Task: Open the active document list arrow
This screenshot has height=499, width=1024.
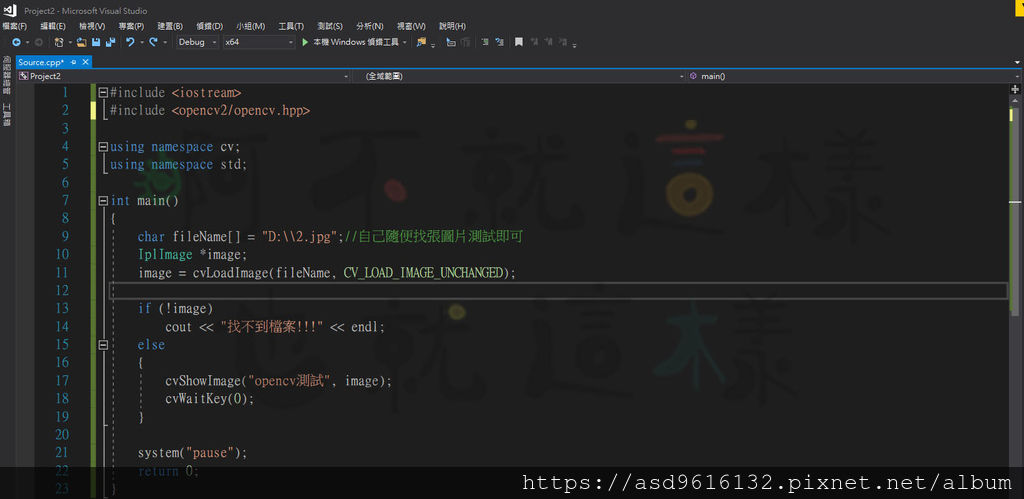Action: coord(1017,62)
